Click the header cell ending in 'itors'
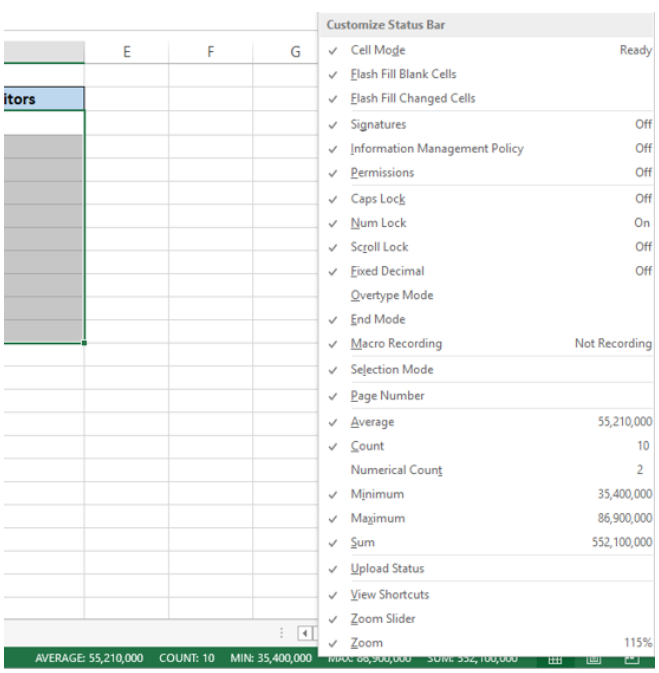This screenshot has width=659, height=673. tap(44, 99)
